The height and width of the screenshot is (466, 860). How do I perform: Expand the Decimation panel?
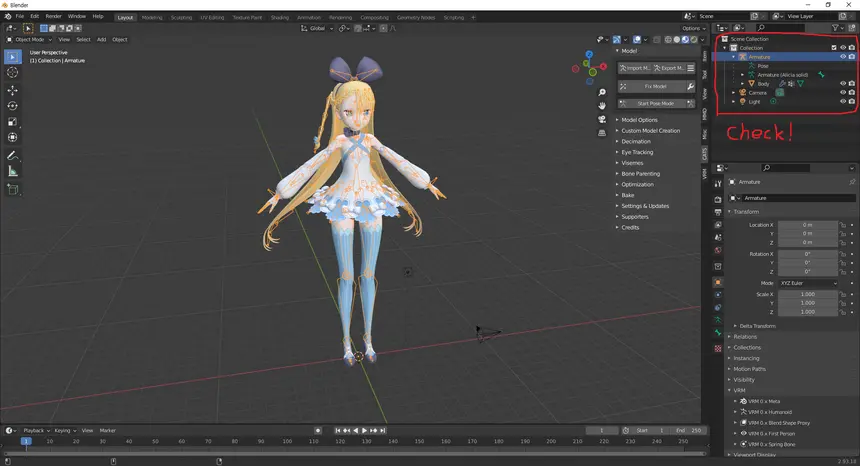coord(636,141)
